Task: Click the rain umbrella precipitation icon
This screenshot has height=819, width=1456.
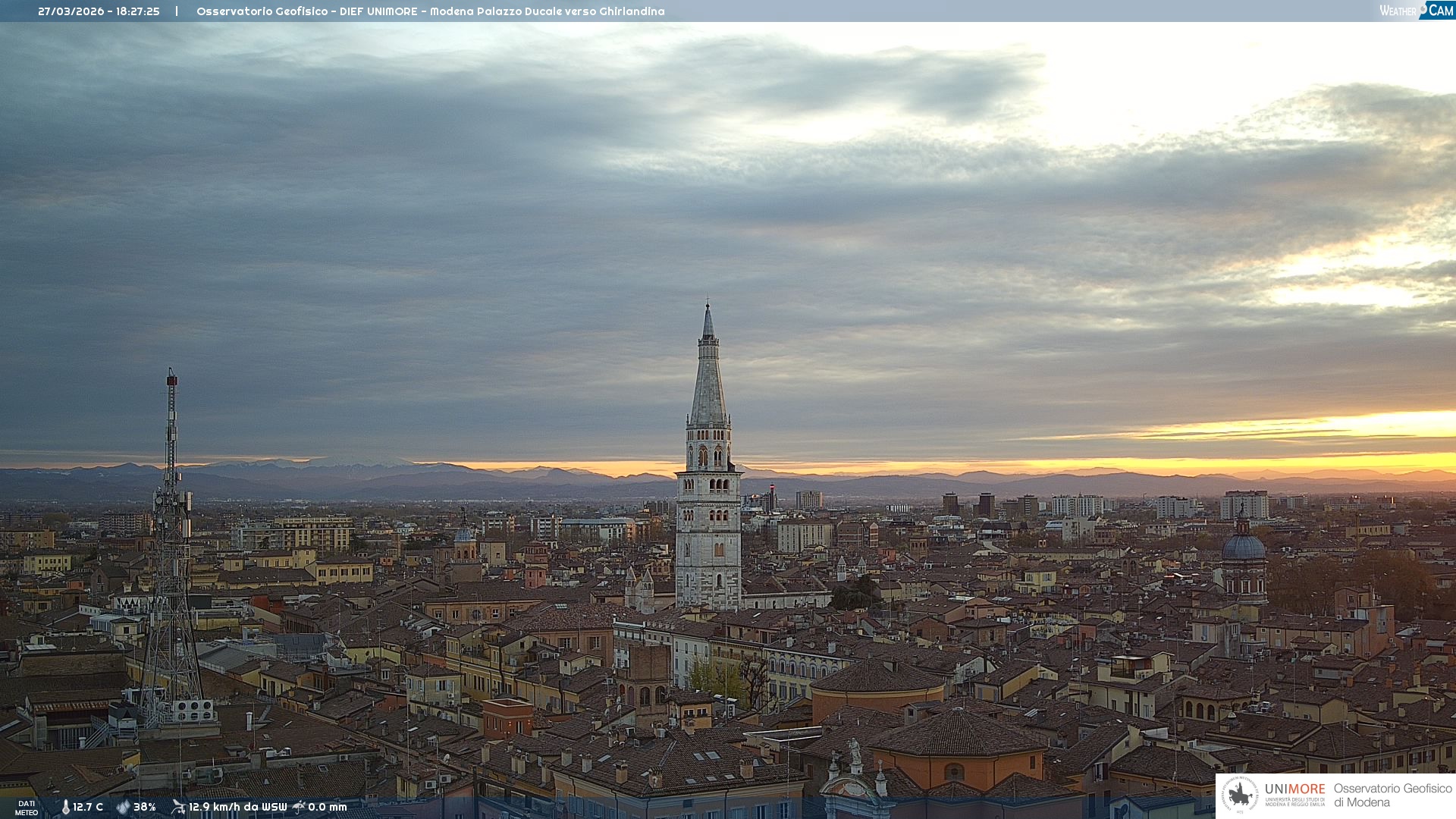Action: [299, 807]
